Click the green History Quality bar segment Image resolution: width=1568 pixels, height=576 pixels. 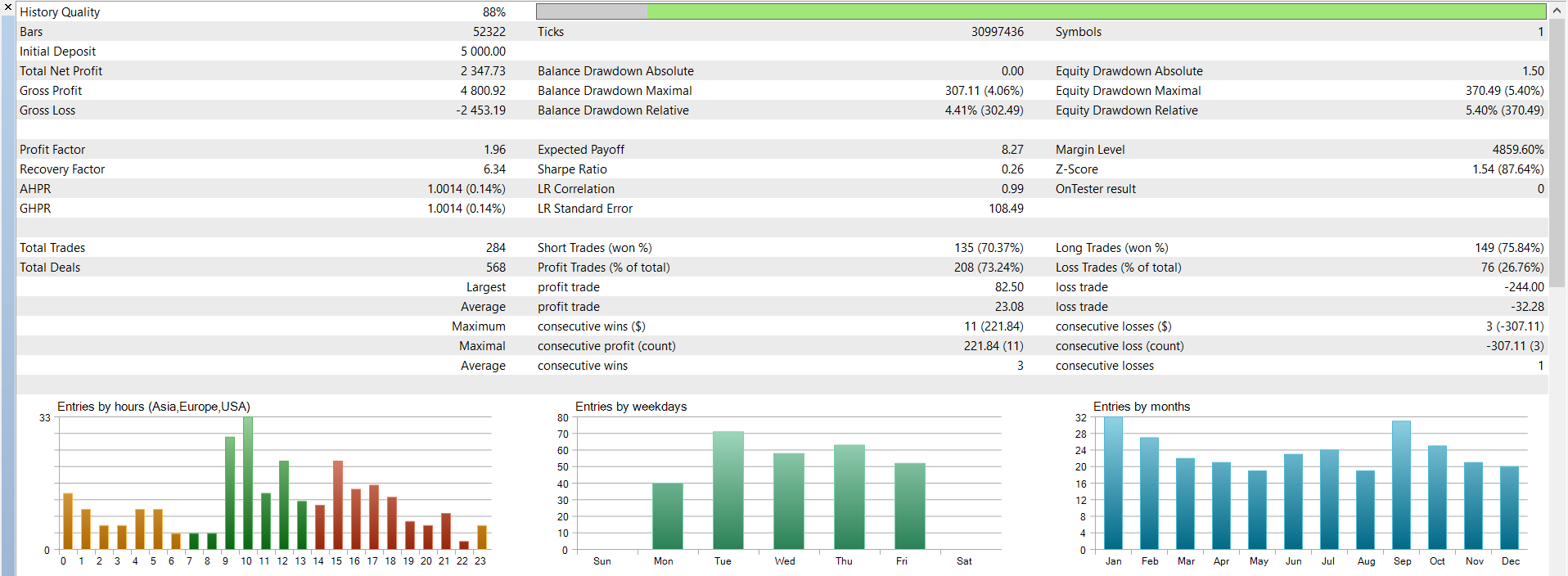tap(1096, 11)
